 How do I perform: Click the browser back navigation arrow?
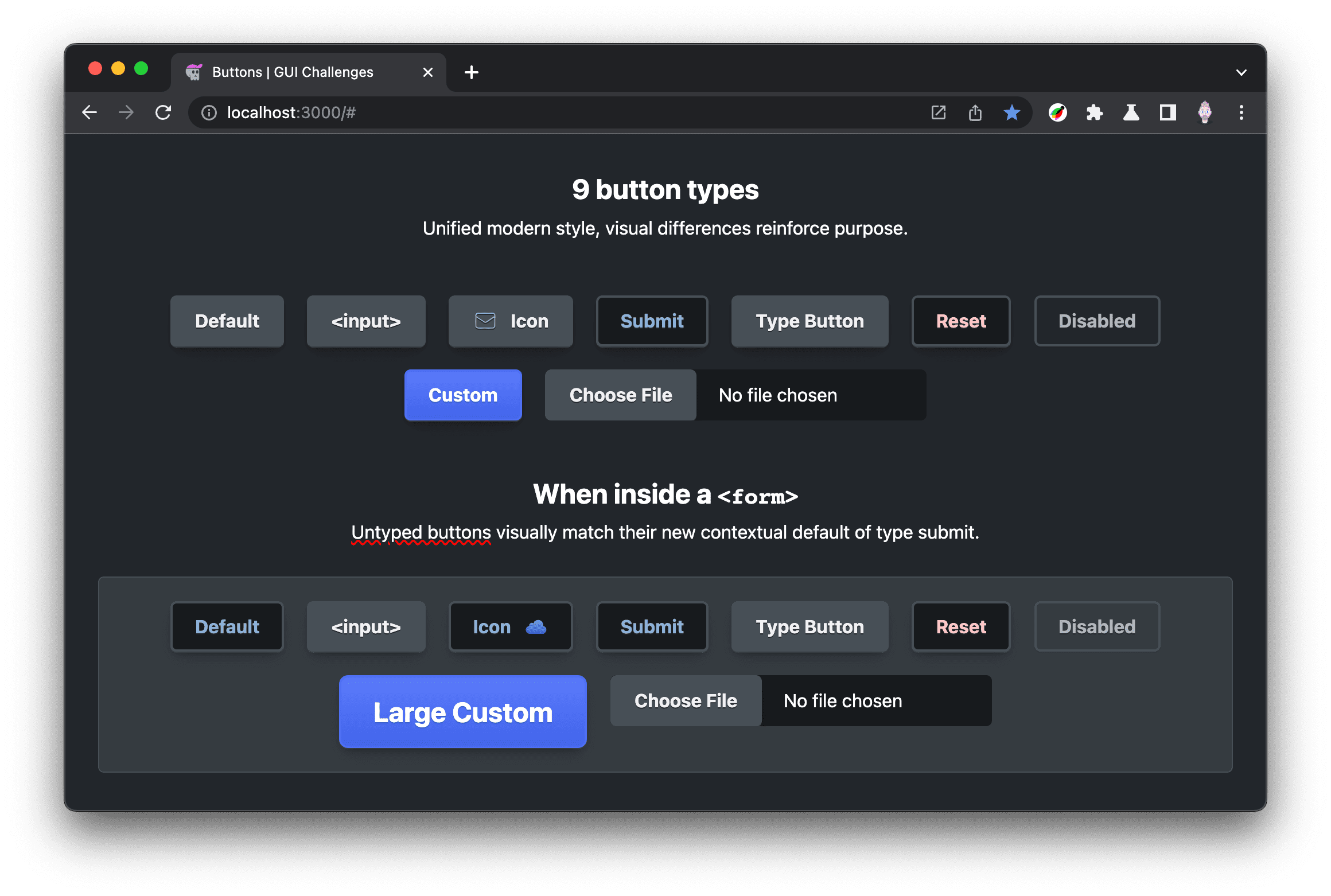click(89, 112)
